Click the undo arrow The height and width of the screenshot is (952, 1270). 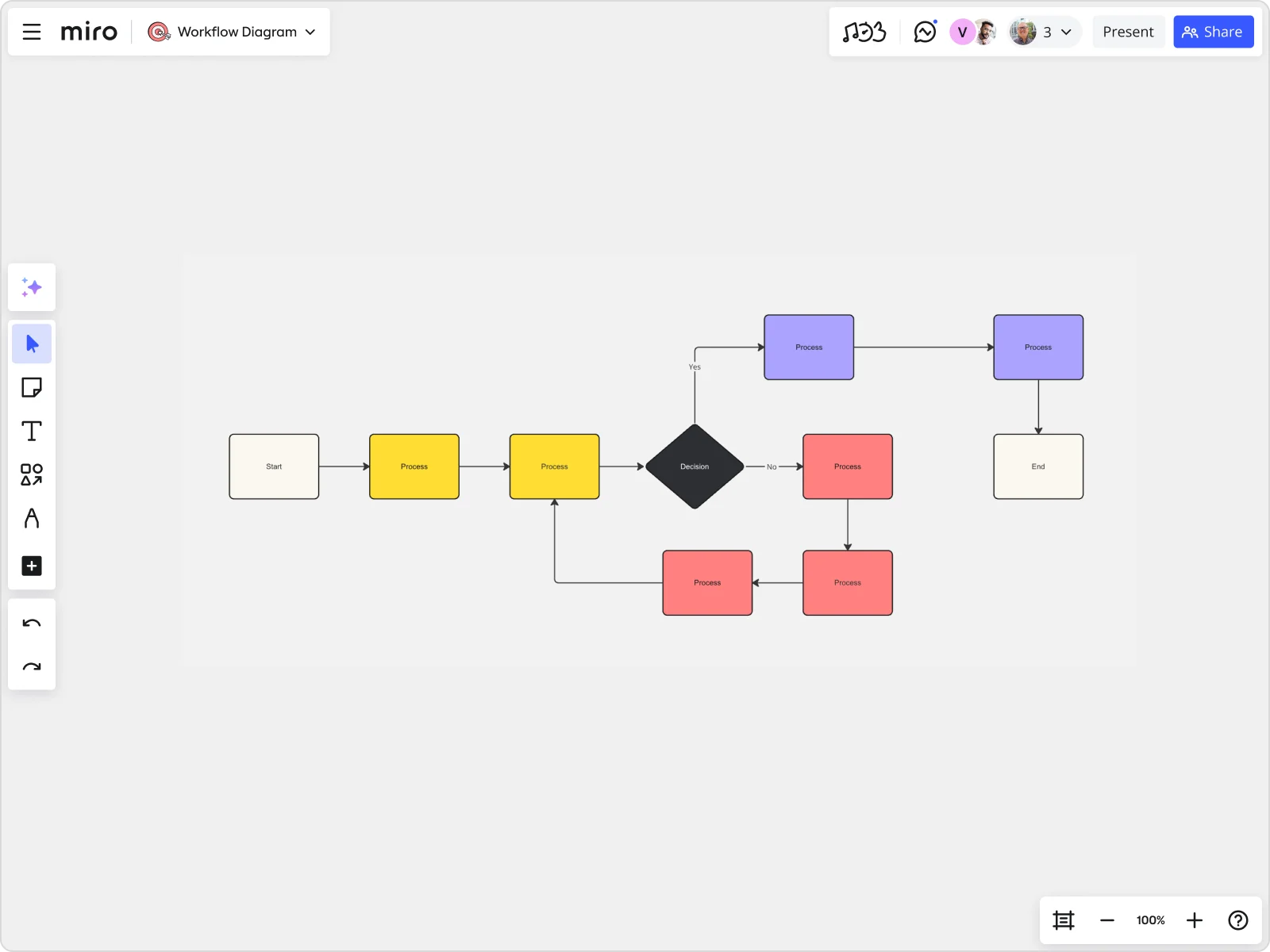(32, 622)
